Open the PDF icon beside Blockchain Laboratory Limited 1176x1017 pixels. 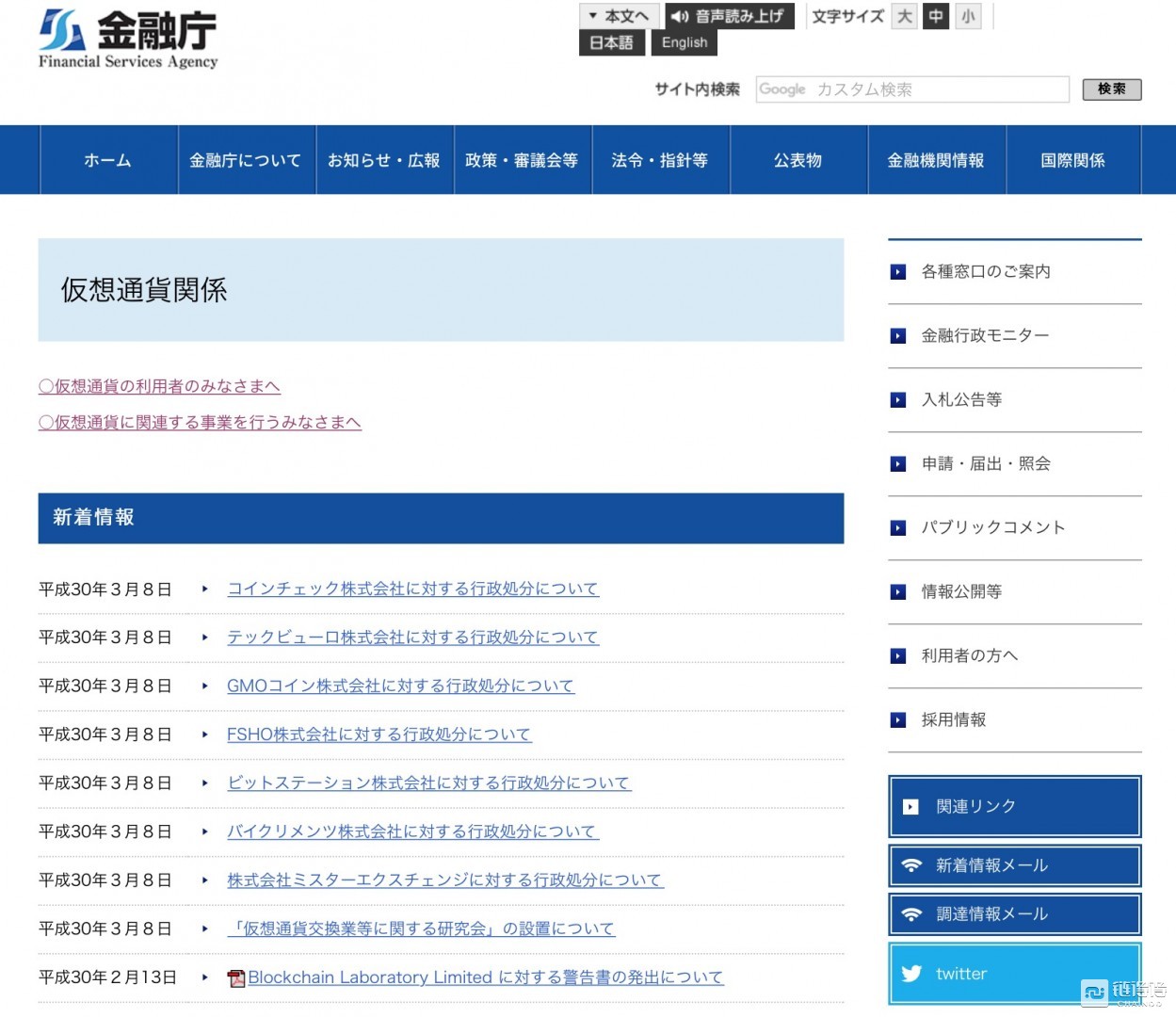click(x=235, y=978)
